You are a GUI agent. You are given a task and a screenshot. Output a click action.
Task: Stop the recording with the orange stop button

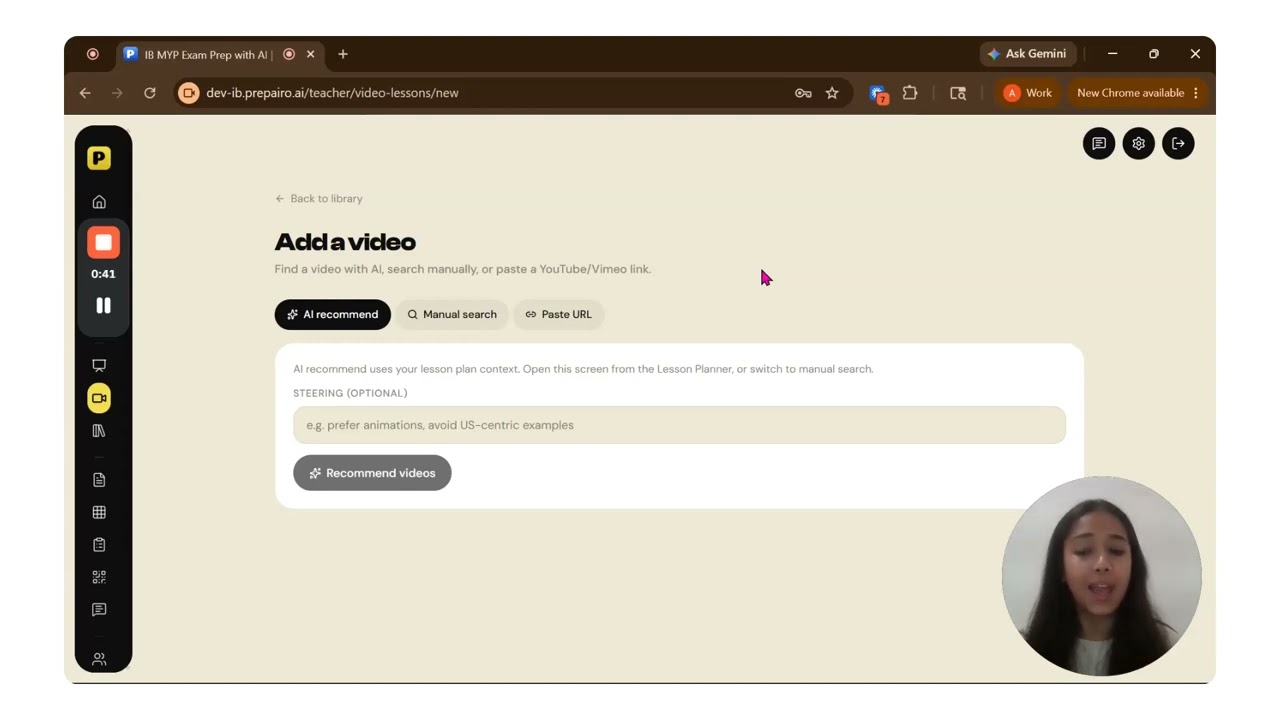[103, 242]
